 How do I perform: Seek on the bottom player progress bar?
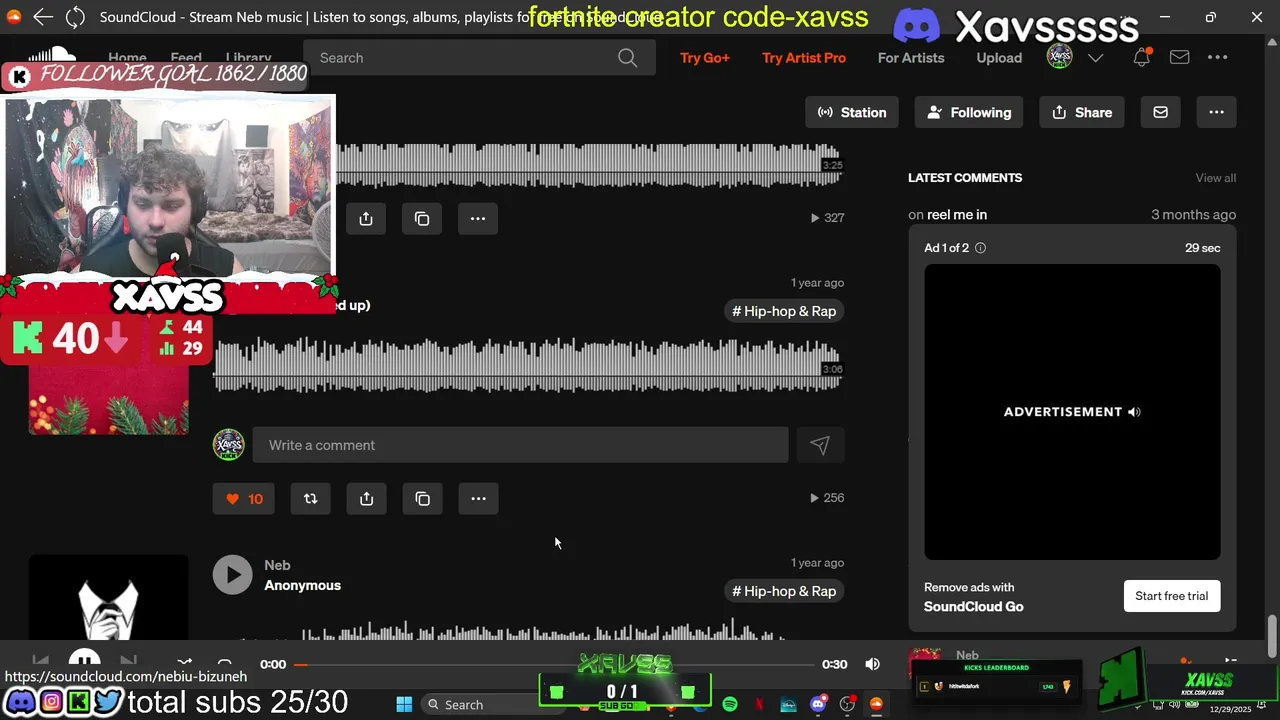point(555,664)
